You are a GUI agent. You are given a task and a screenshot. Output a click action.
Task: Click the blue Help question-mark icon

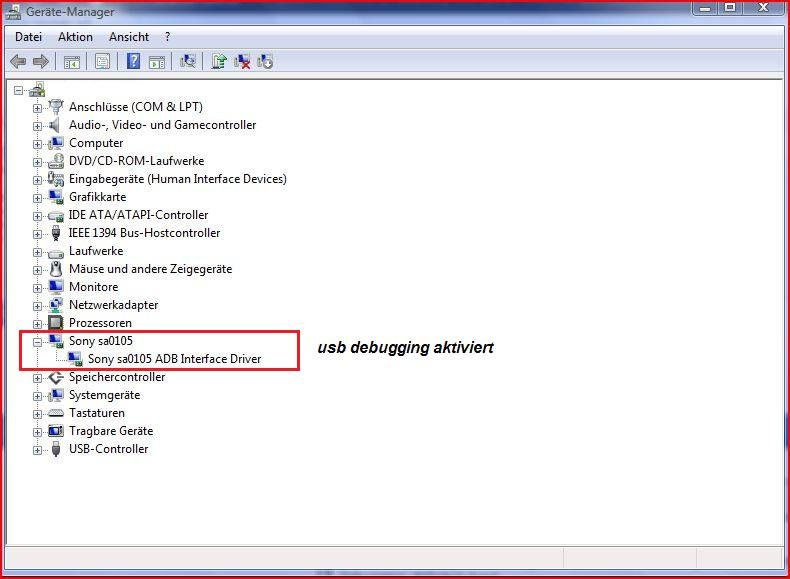(134, 61)
